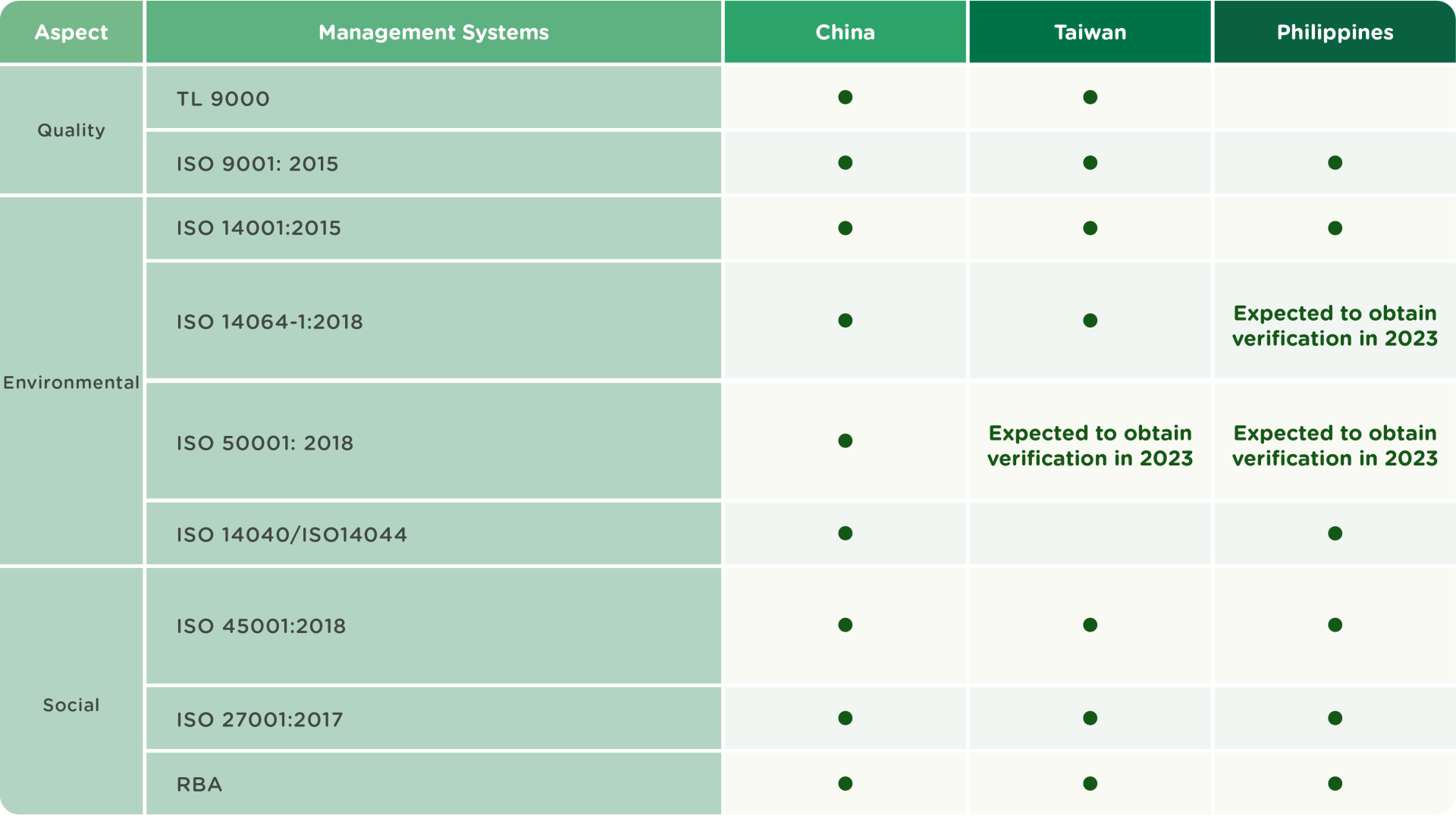1456x815 pixels.
Task: Click the Social aspect cell
Action: tap(71, 705)
